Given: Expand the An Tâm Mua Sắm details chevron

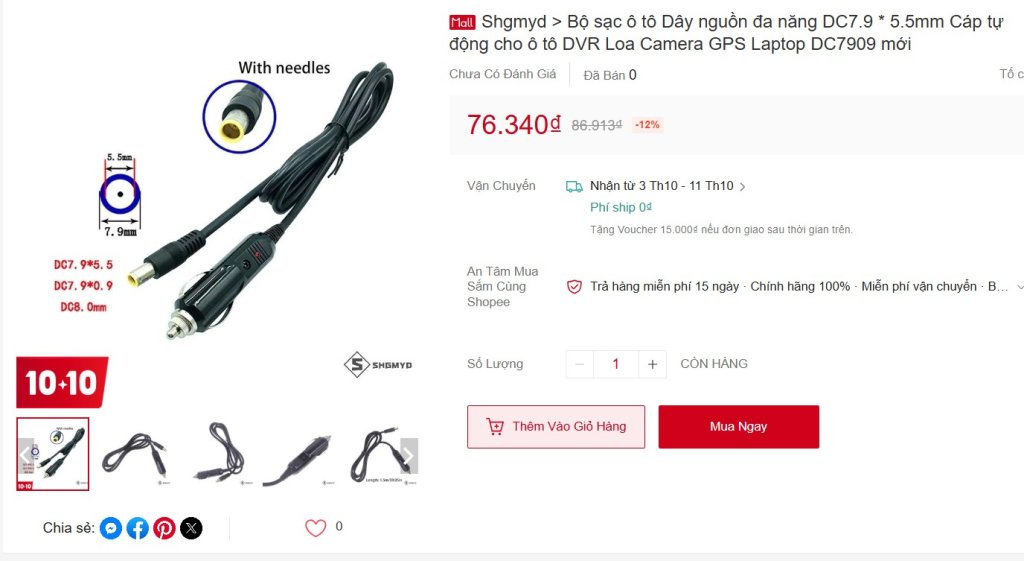Looking at the screenshot, I should click(x=1020, y=287).
